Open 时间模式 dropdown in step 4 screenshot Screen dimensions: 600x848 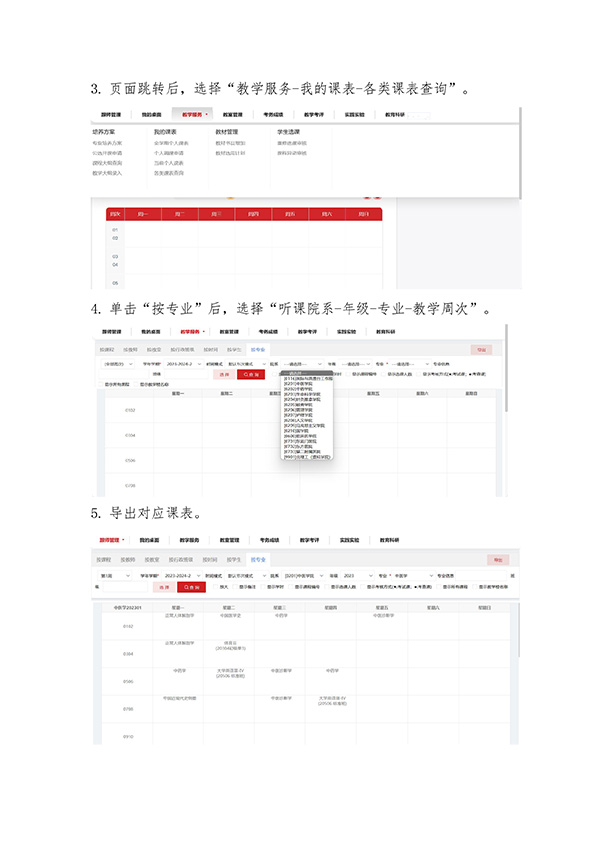point(247,364)
